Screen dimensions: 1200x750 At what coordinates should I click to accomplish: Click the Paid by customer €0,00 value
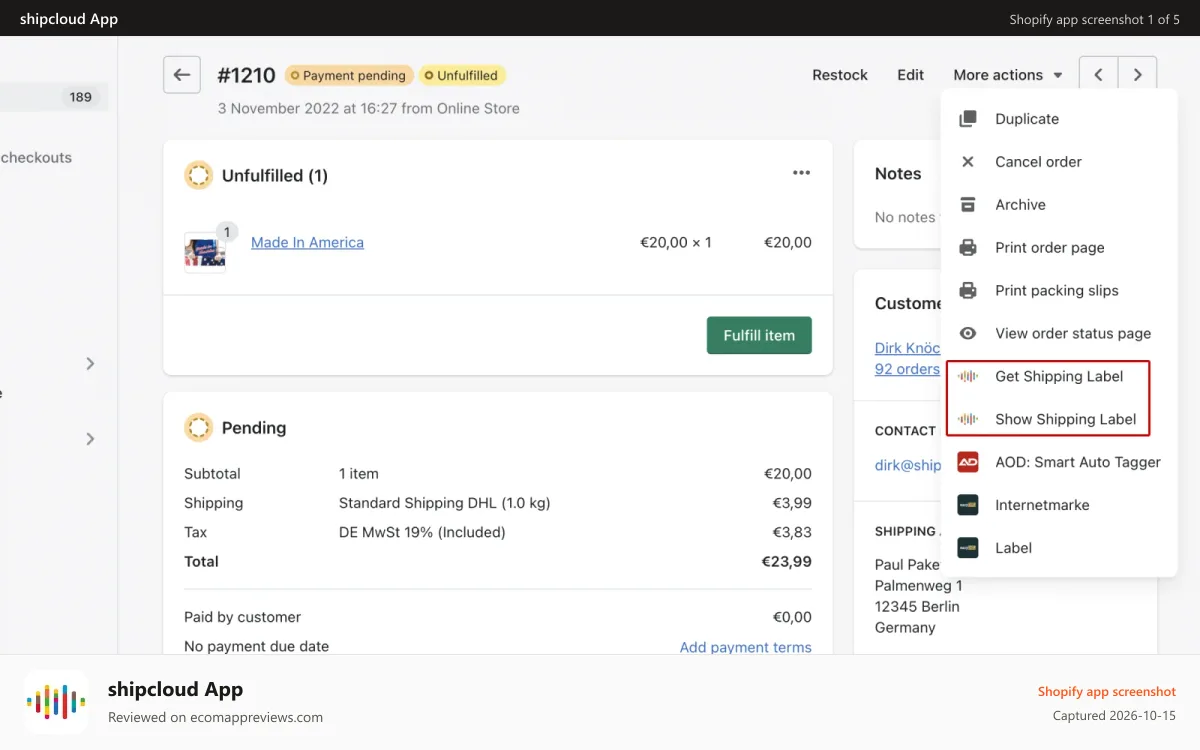[x=792, y=617]
